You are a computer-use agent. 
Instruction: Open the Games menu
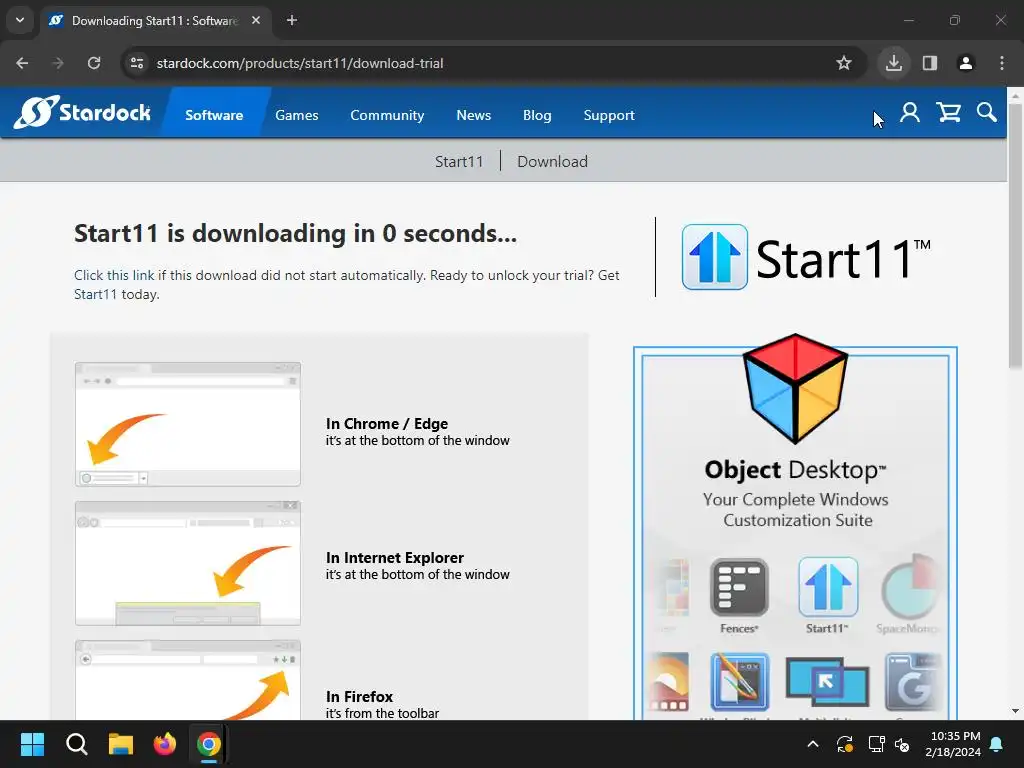pyautogui.click(x=296, y=115)
